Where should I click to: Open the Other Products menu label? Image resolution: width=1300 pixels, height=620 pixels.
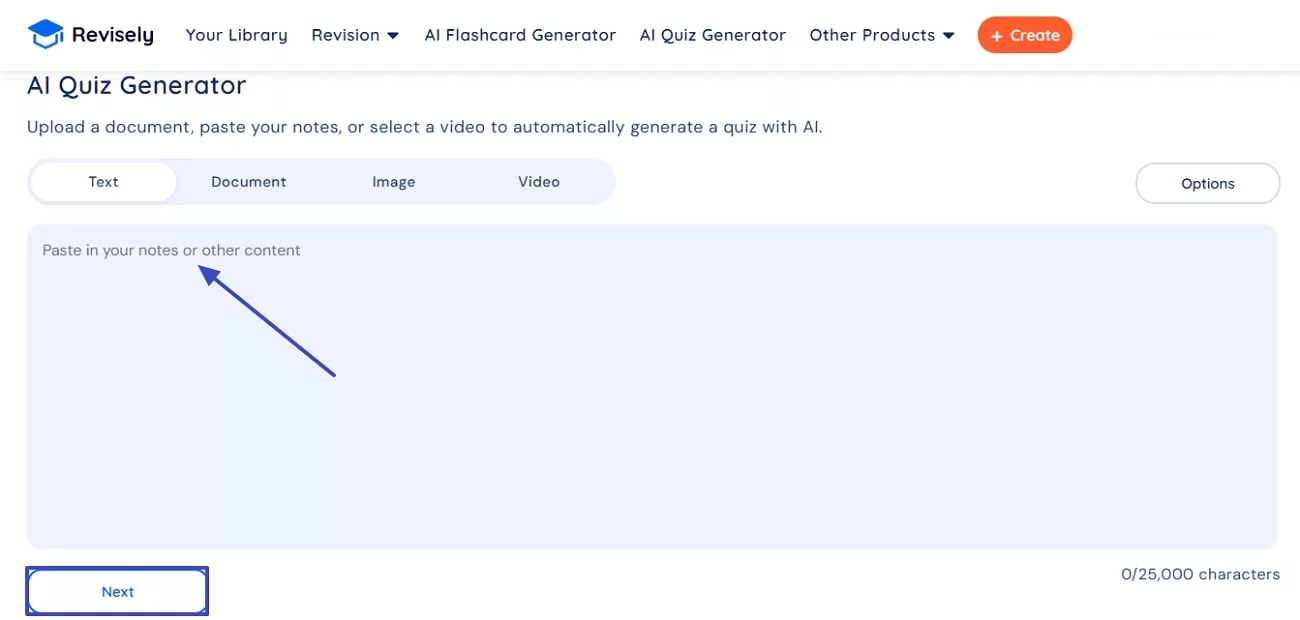click(872, 35)
